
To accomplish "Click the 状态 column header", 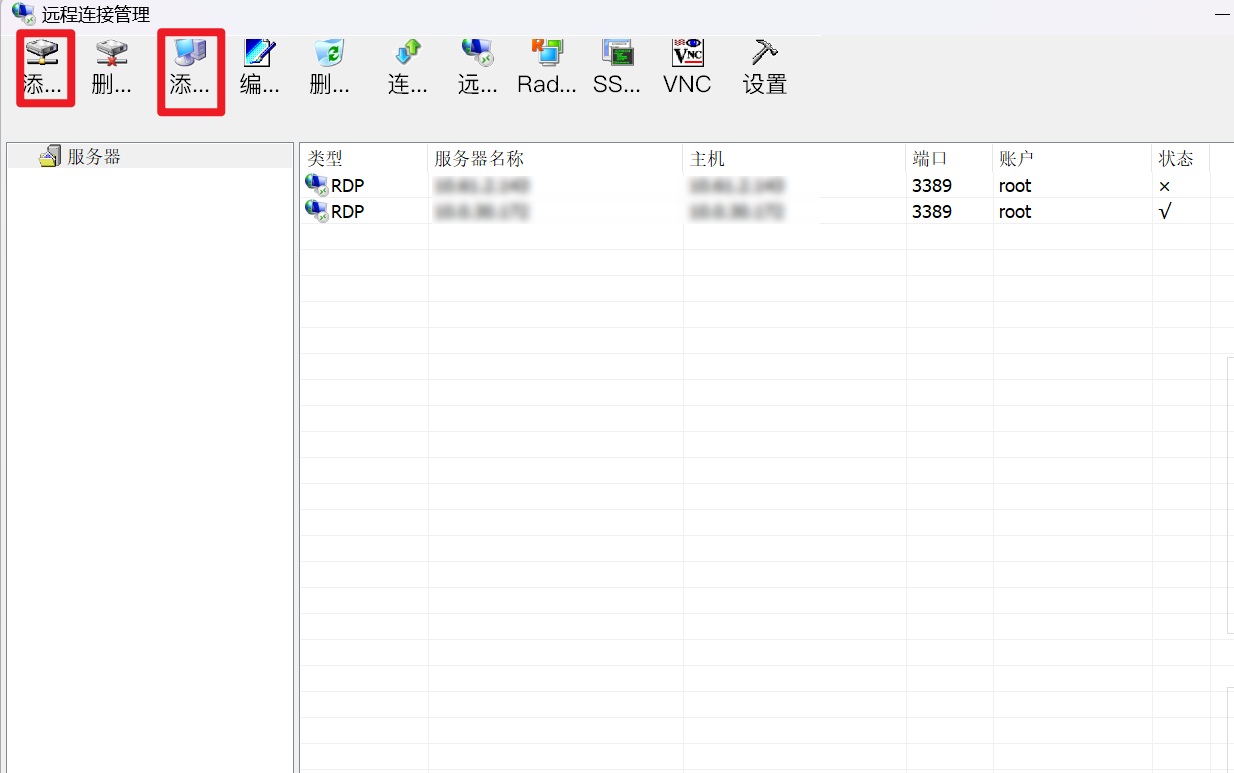I will 1176,159.
